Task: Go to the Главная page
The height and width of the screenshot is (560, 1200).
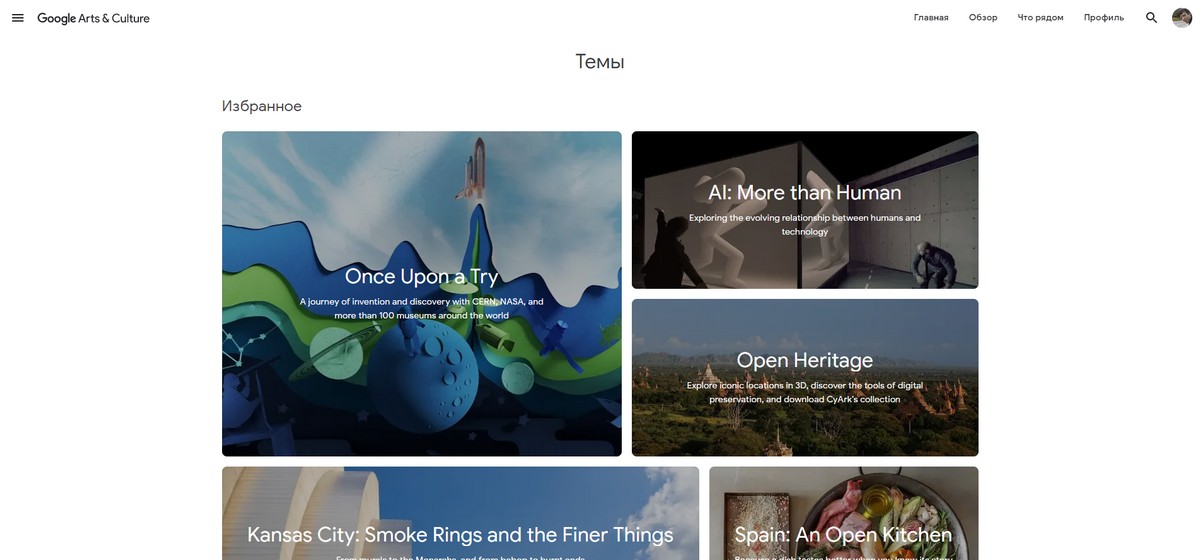Action: pyautogui.click(x=930, y=18)
